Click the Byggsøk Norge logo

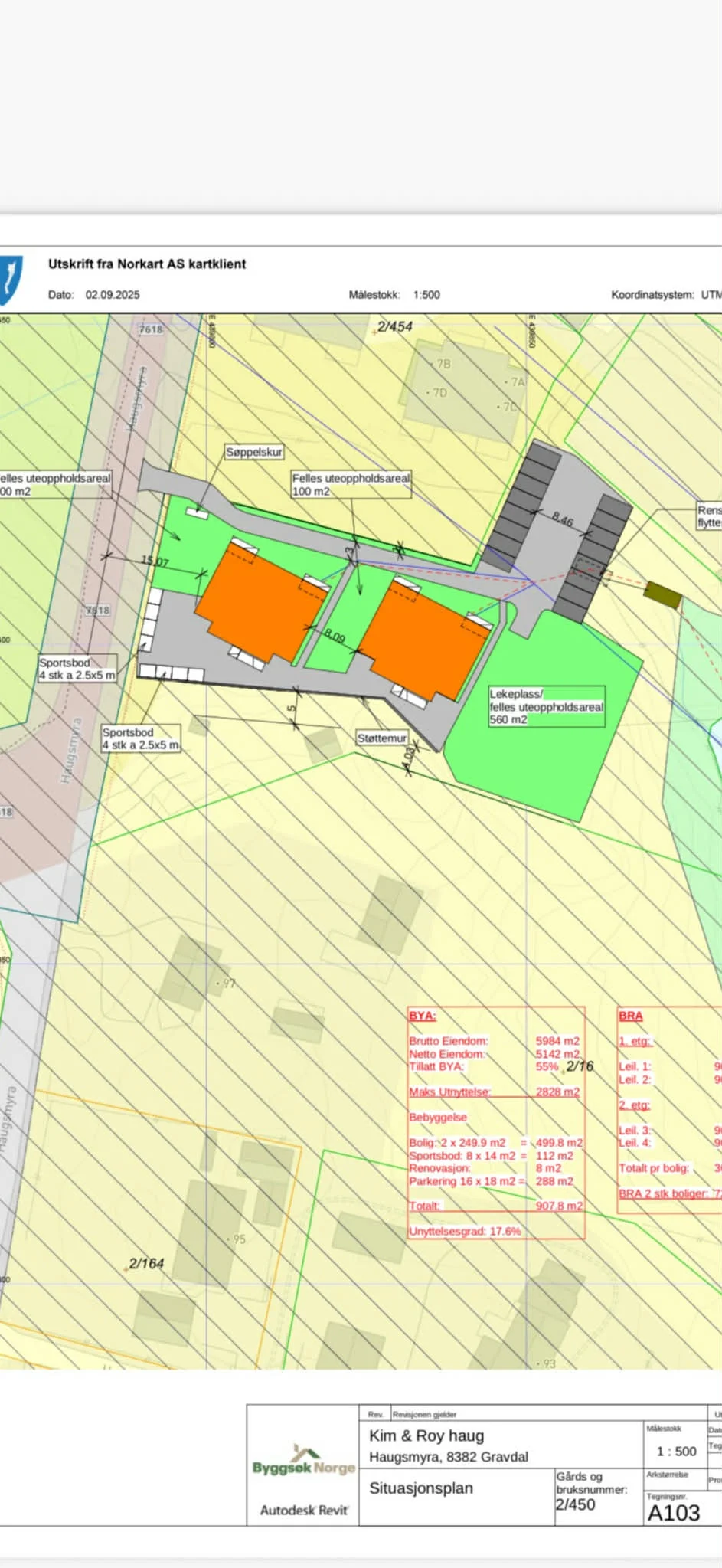click(304, 1462)
